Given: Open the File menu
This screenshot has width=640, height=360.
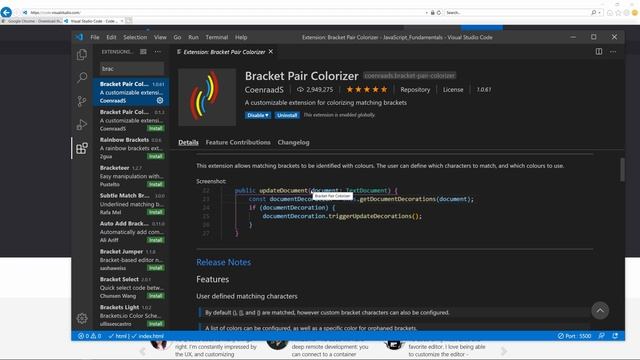Looking at the screenshot, I should (95, 37).
